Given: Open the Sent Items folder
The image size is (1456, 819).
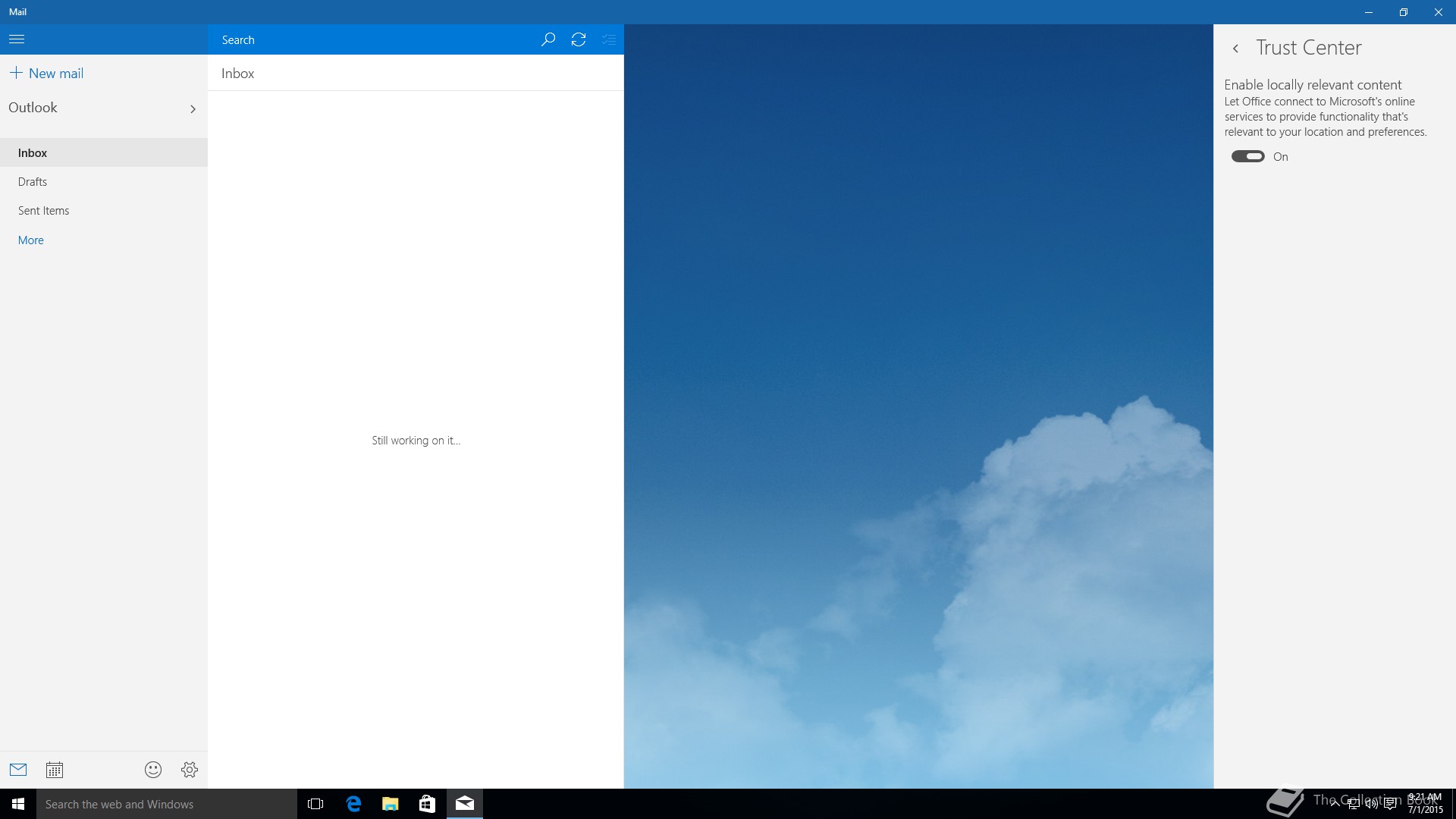Looking at the screenshot, I should pyautogui.click(x=44, y=211).
